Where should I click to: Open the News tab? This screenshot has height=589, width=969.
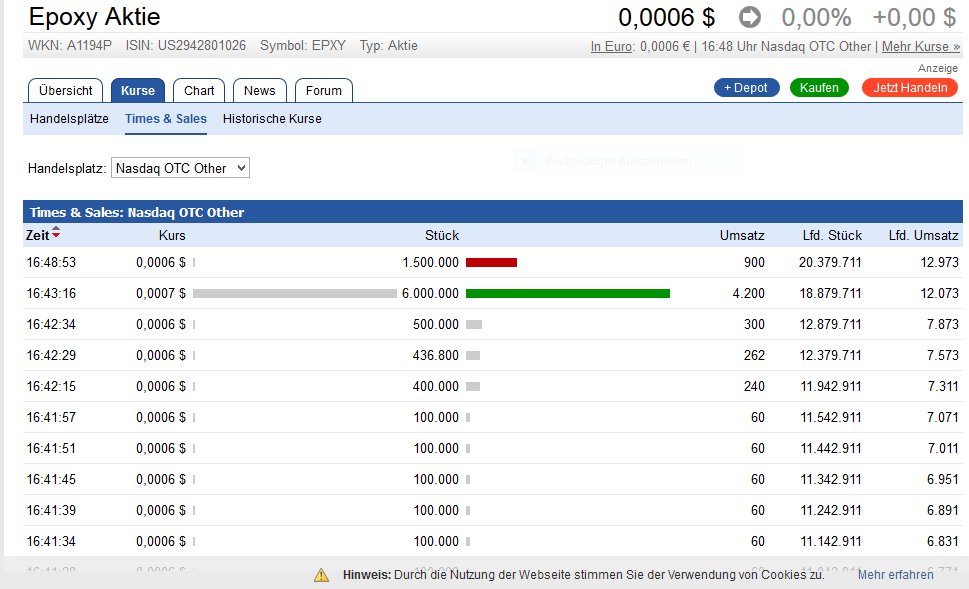pyautogui.click(x=260, y=90)
